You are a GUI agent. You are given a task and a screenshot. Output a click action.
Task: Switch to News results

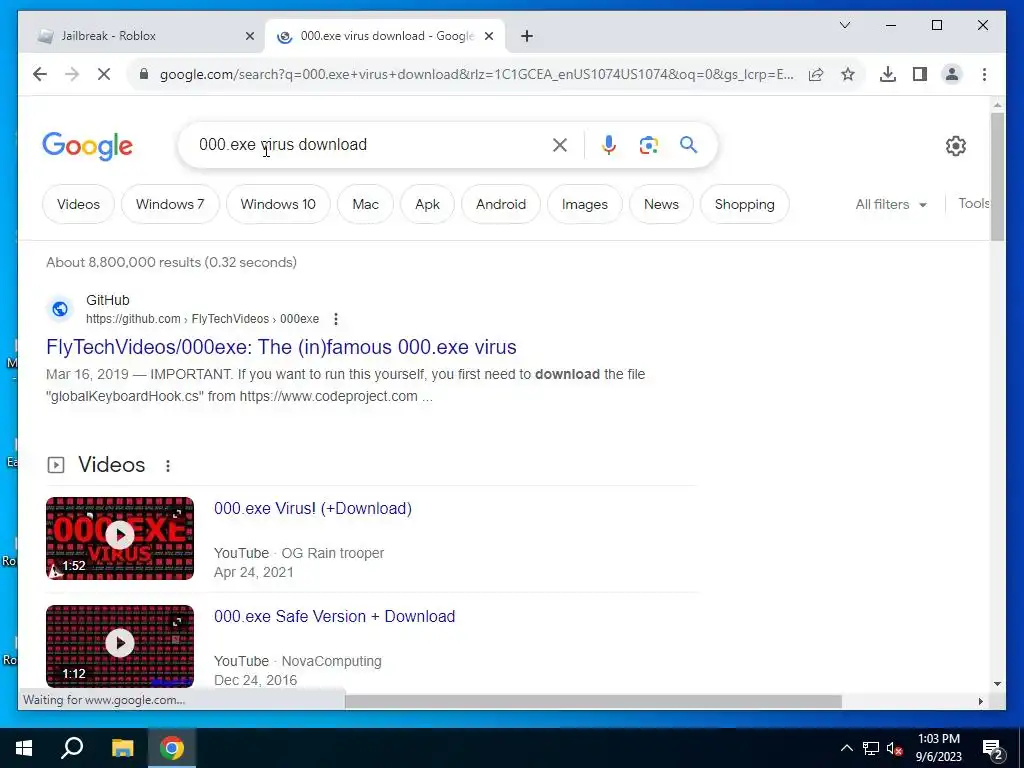point(661,204)
